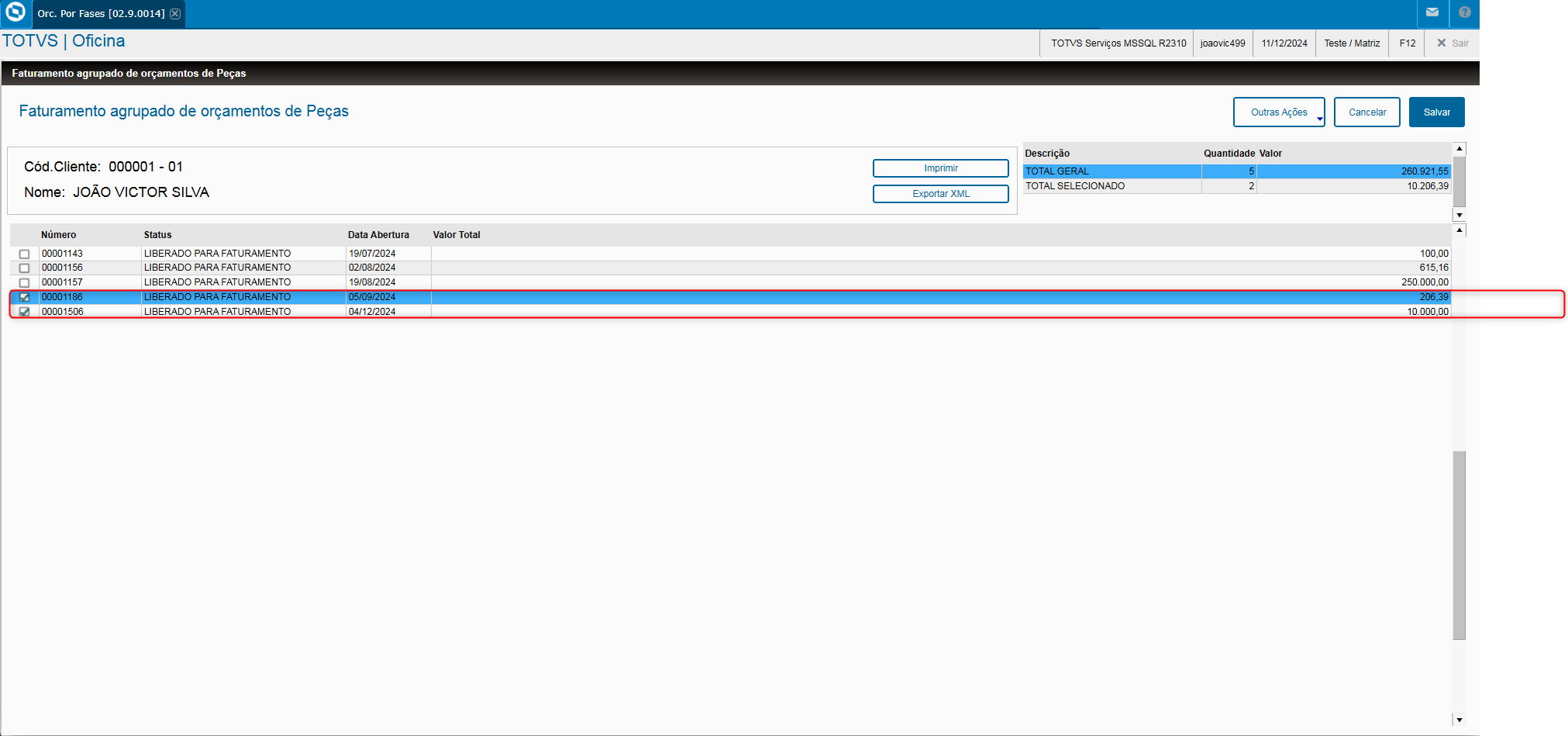This screenshot has width=1568, height=736.
Task: Click the totals grid scrollbar thumb
Action: click(x=1459, y=181)
